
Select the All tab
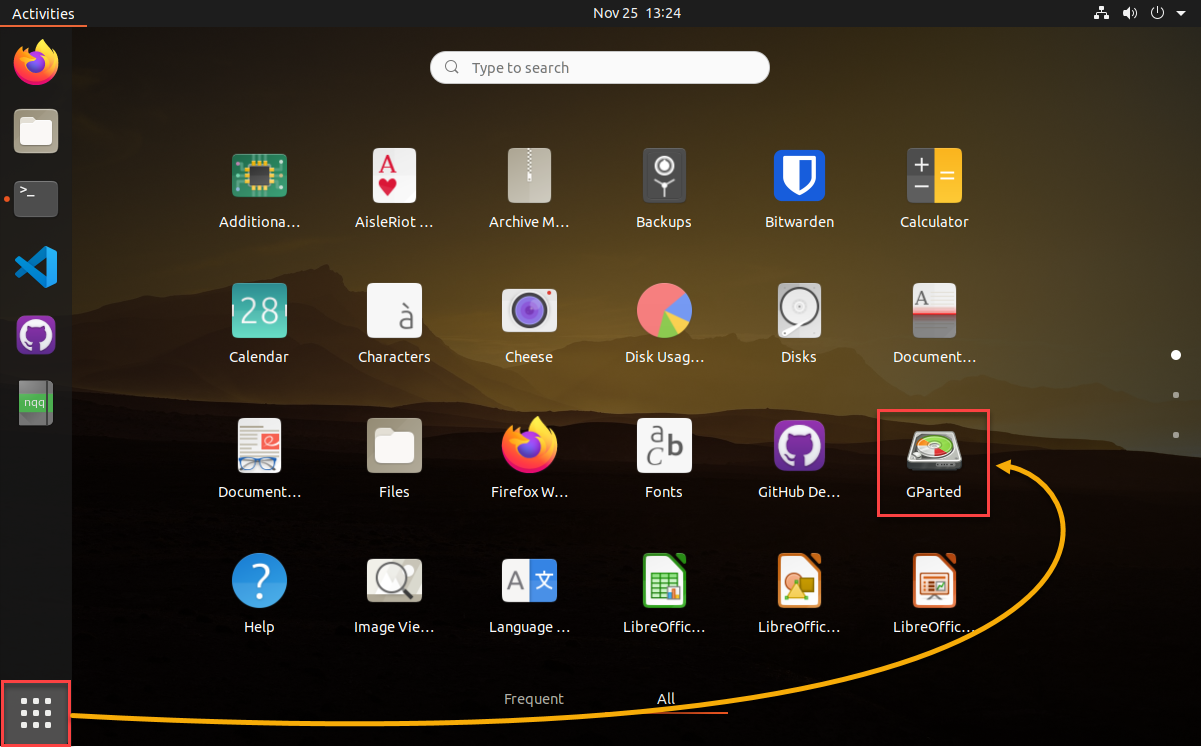click(666, 699)
